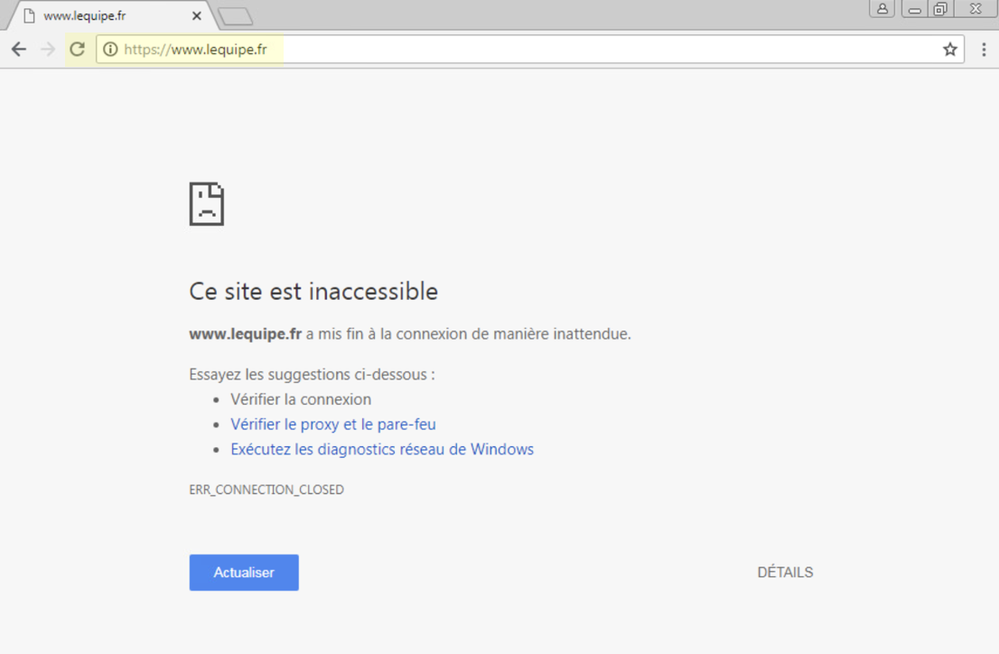Click the Vérifier la connexion suggestion
999x654 pixels.
pyautogui.click(x=301, y=400)
